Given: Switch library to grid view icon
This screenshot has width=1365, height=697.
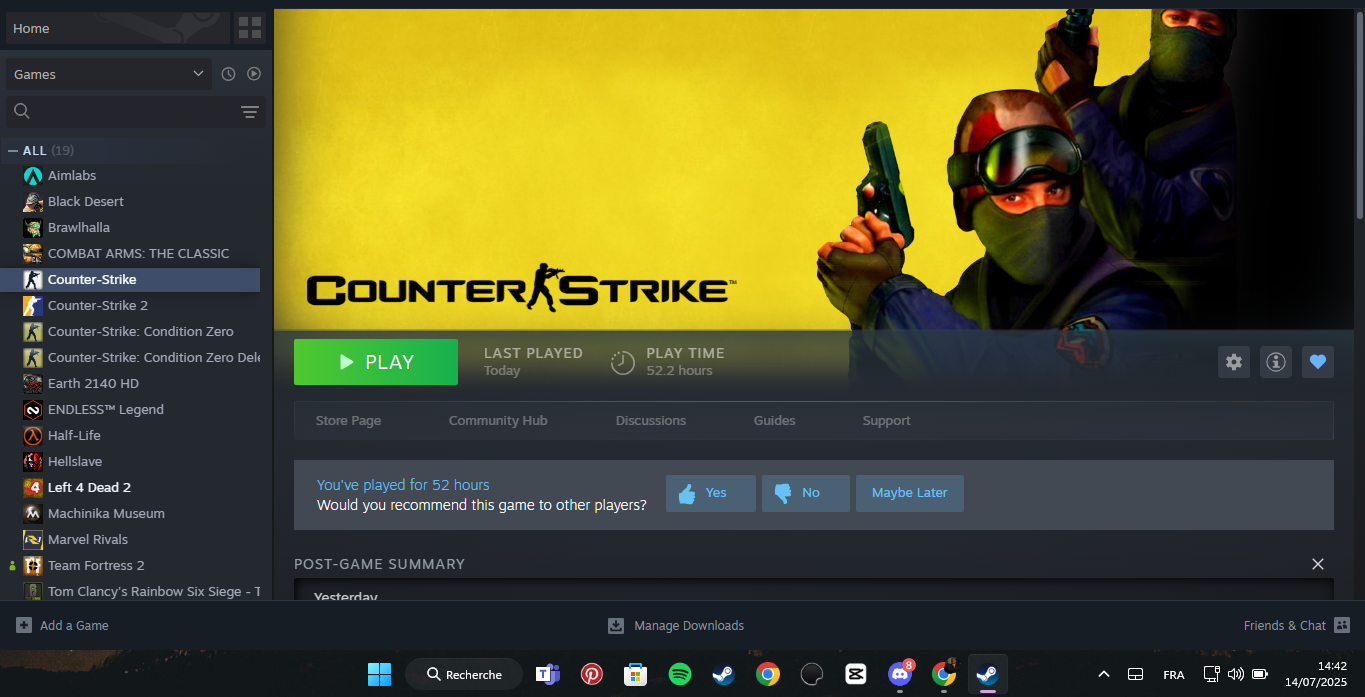Looking at the screenshot, I should 250,28.
